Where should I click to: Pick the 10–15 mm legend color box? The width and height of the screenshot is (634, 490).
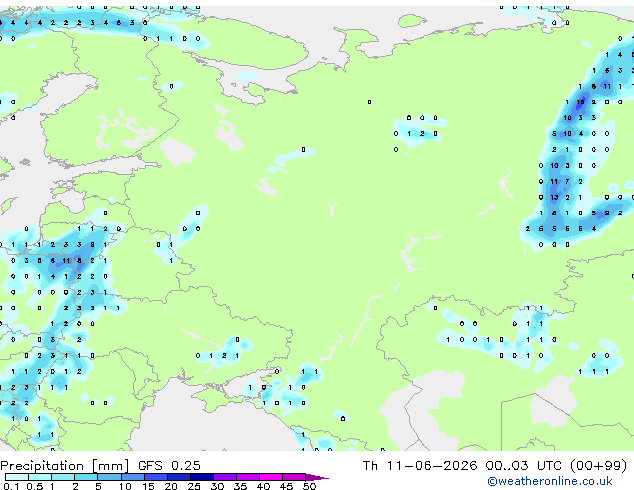132,477
